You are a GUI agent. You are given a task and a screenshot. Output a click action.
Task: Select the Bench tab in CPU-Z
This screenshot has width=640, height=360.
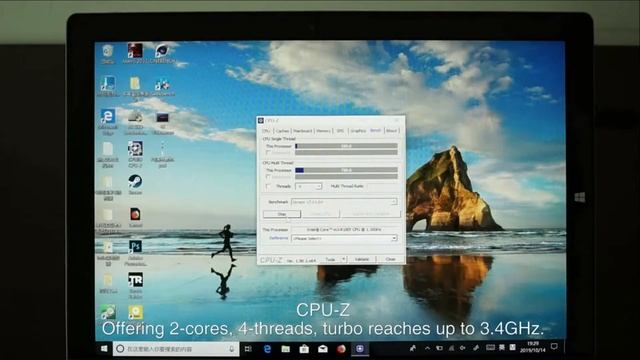(376, 130)
